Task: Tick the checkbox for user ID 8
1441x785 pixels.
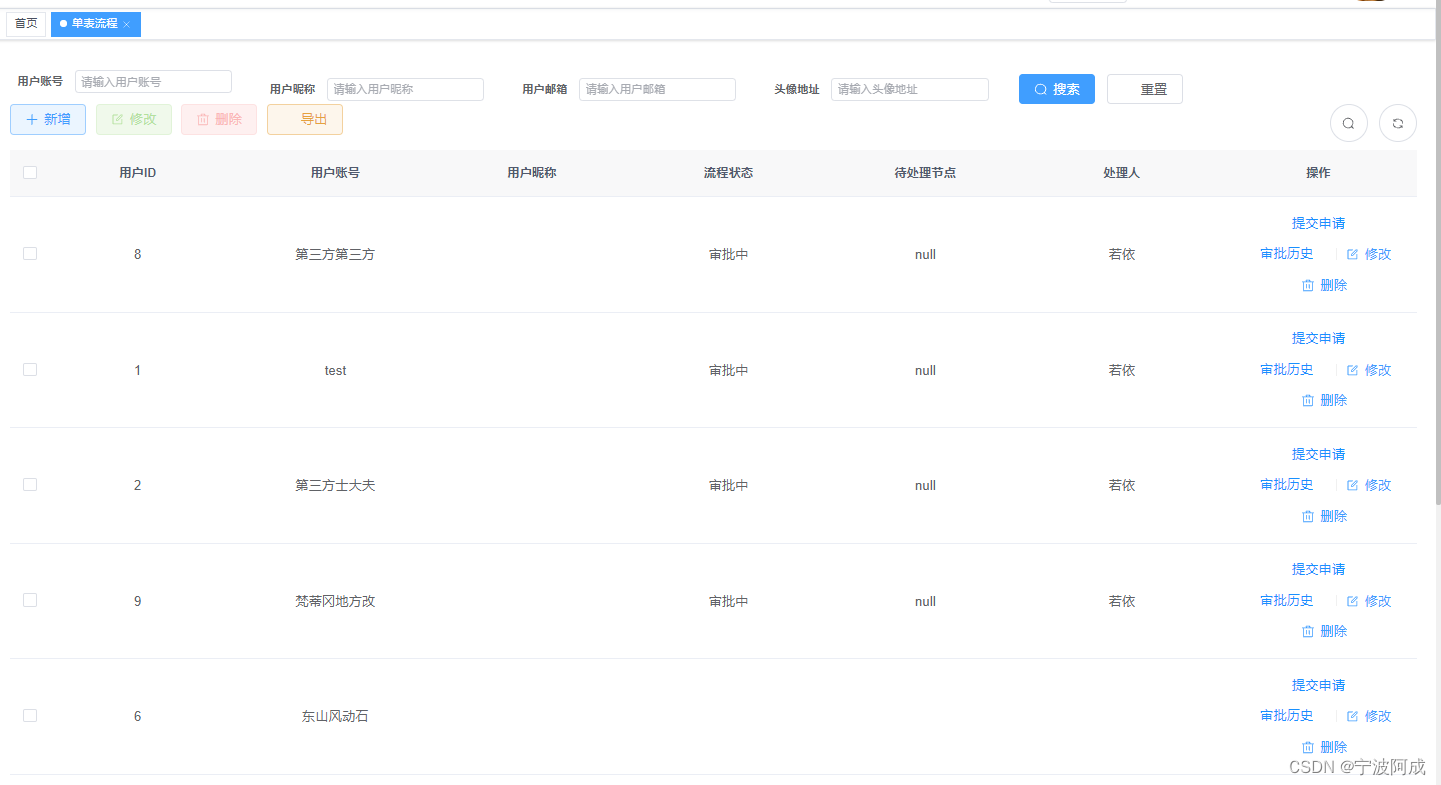Action: [x=30, y=254]
